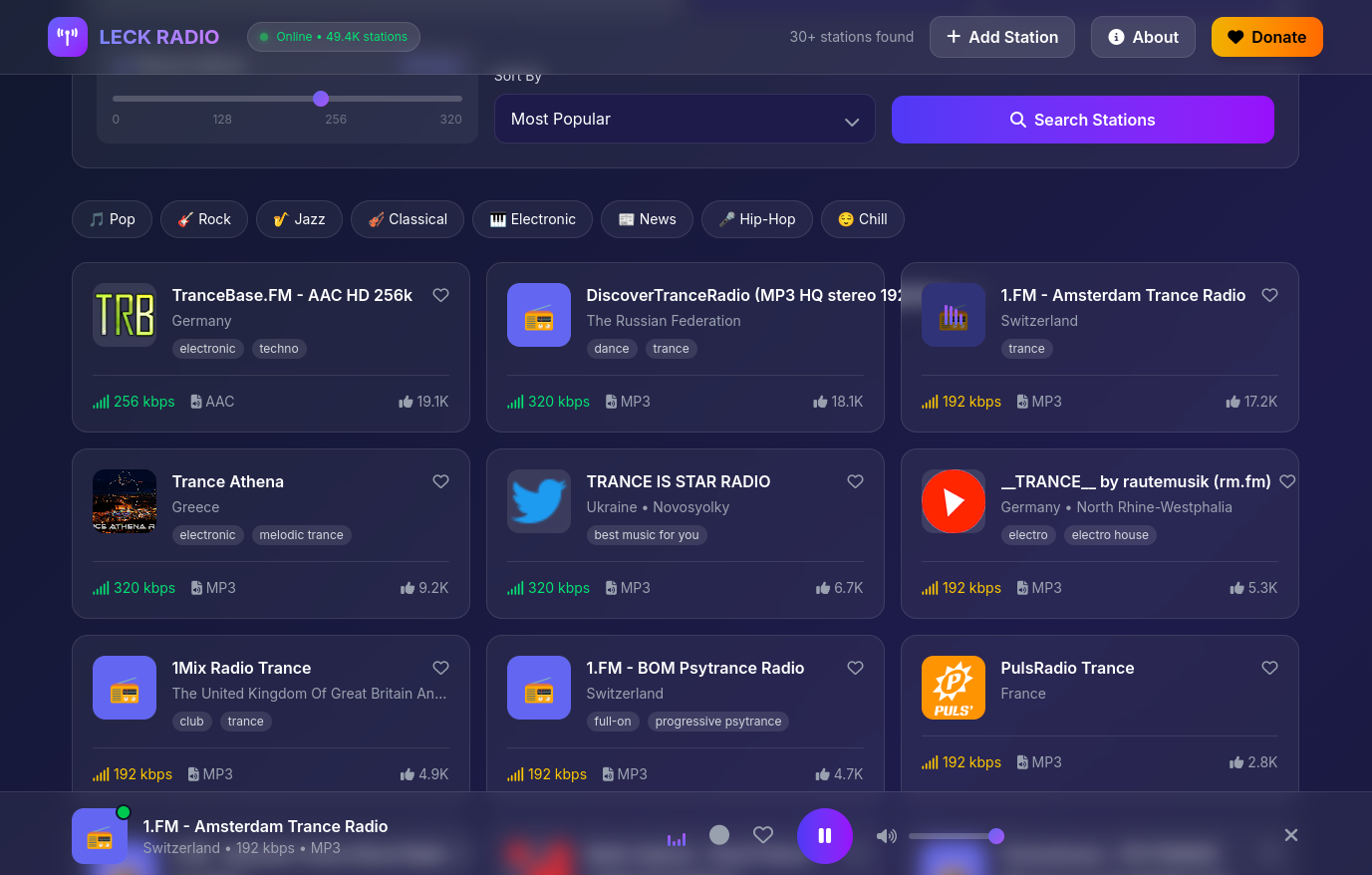
Task: Click DiscoverTranceRadio radio icon thumbnail
Action: point(539,315)
